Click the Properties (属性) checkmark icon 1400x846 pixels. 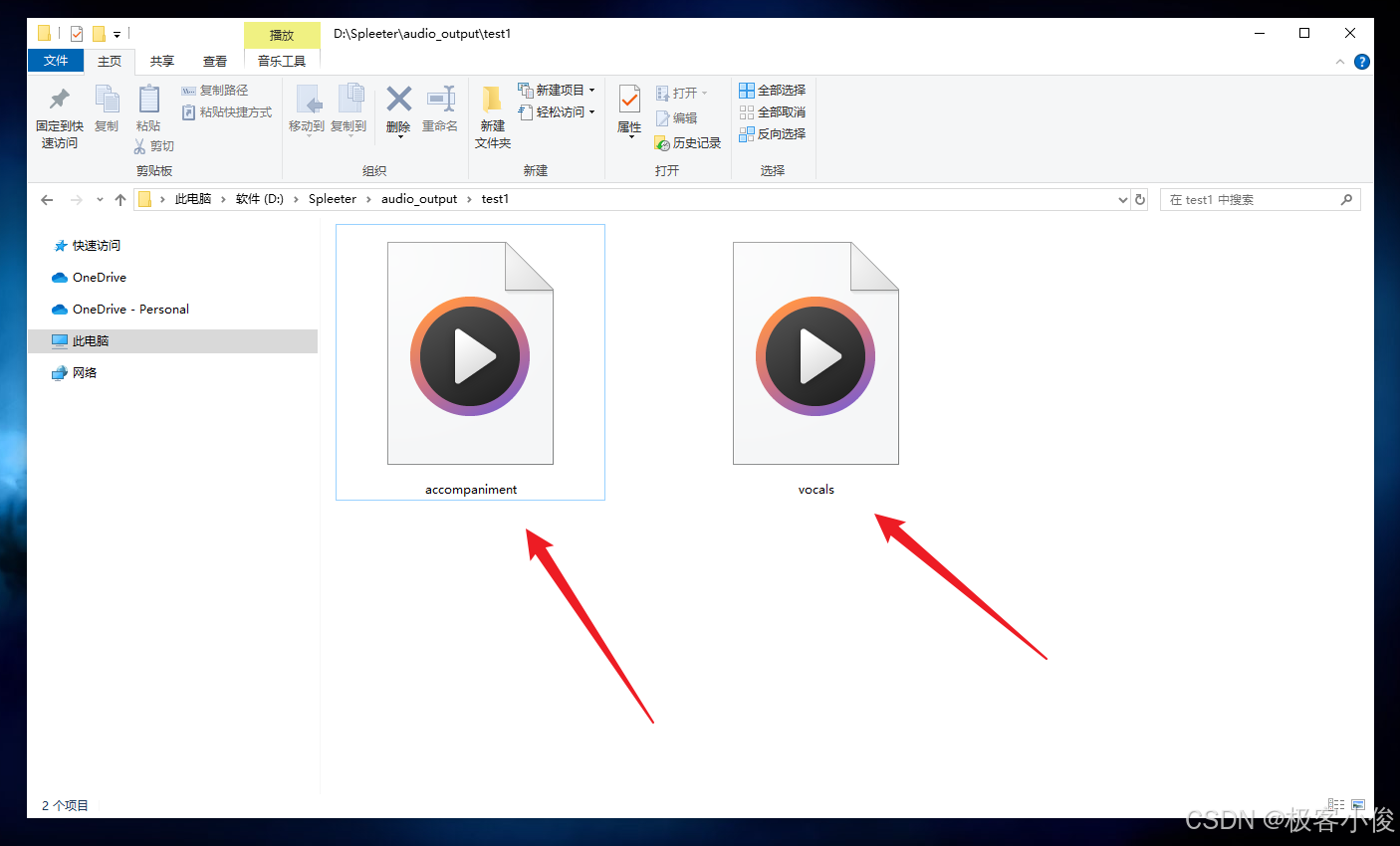click(x=629, y=100)
